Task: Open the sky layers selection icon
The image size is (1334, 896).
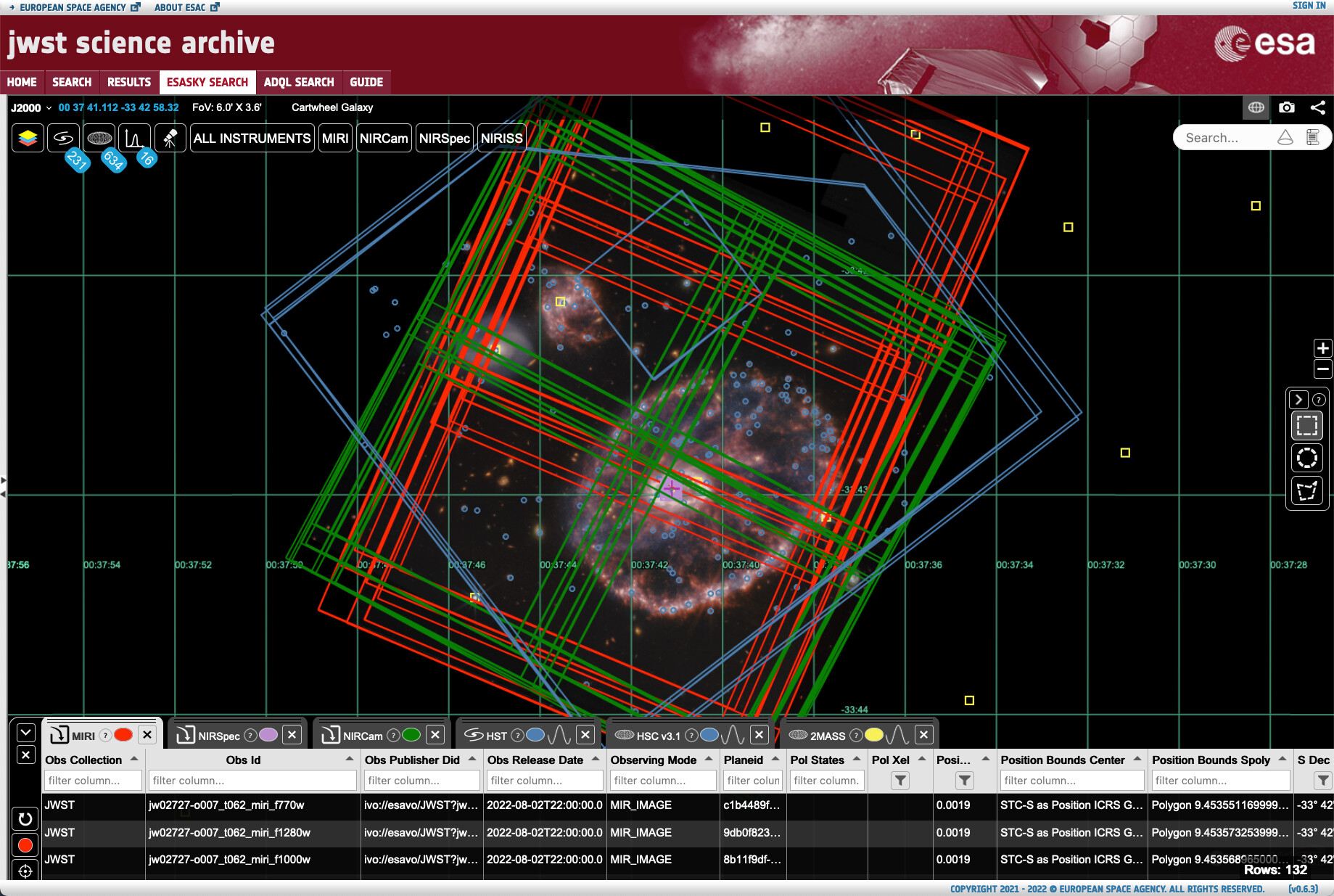Action: coord(28,138)
